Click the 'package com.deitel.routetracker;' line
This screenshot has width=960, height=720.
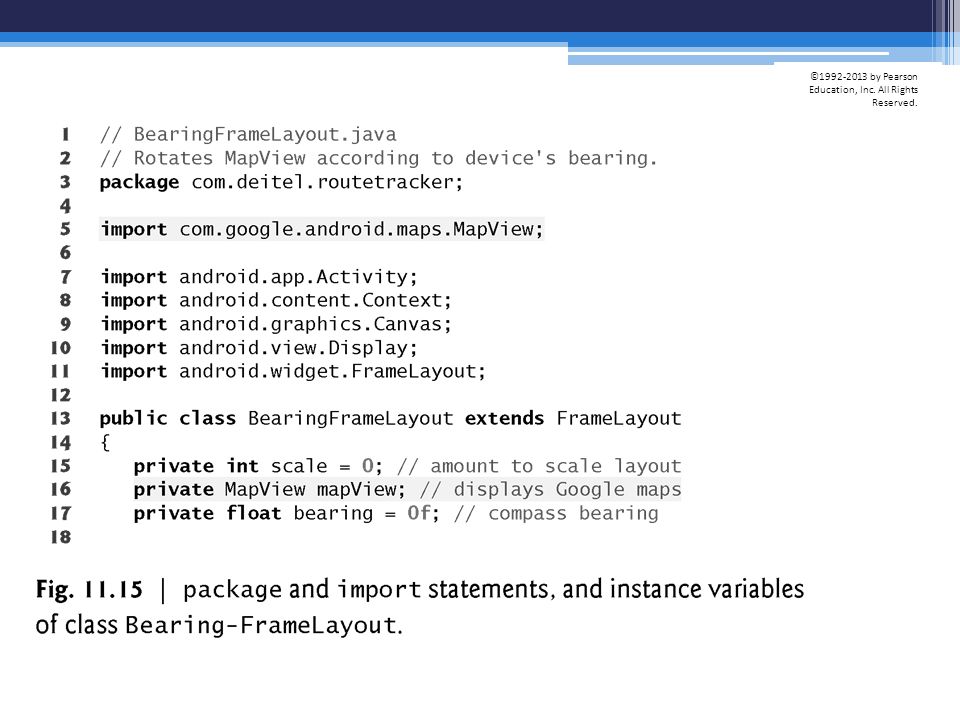[281, 182]
